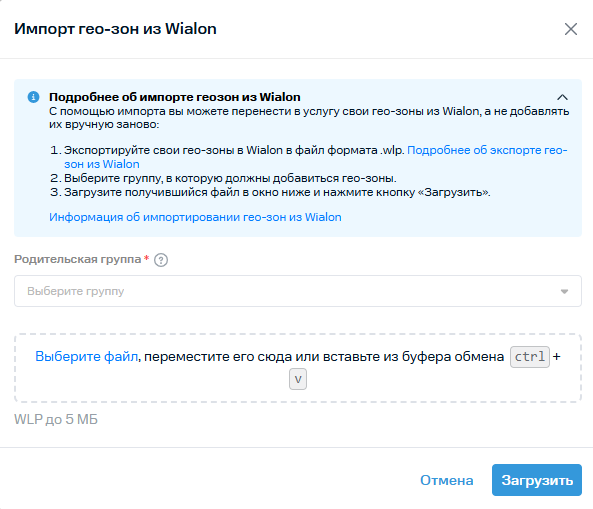Click the 'Родительская группа' label
593x509 pixels.
click(x=78, y=259)
